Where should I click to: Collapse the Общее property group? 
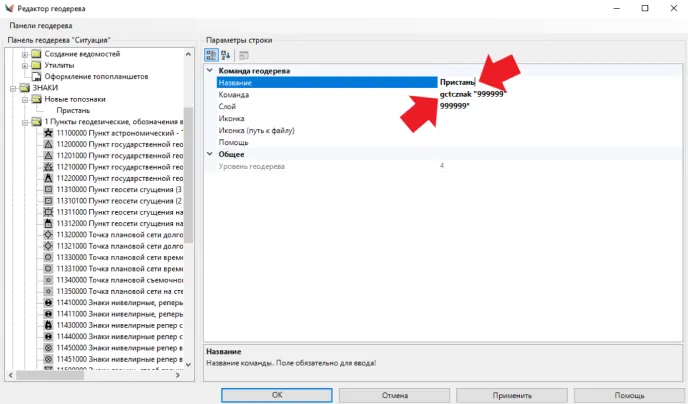coord(209,154)
